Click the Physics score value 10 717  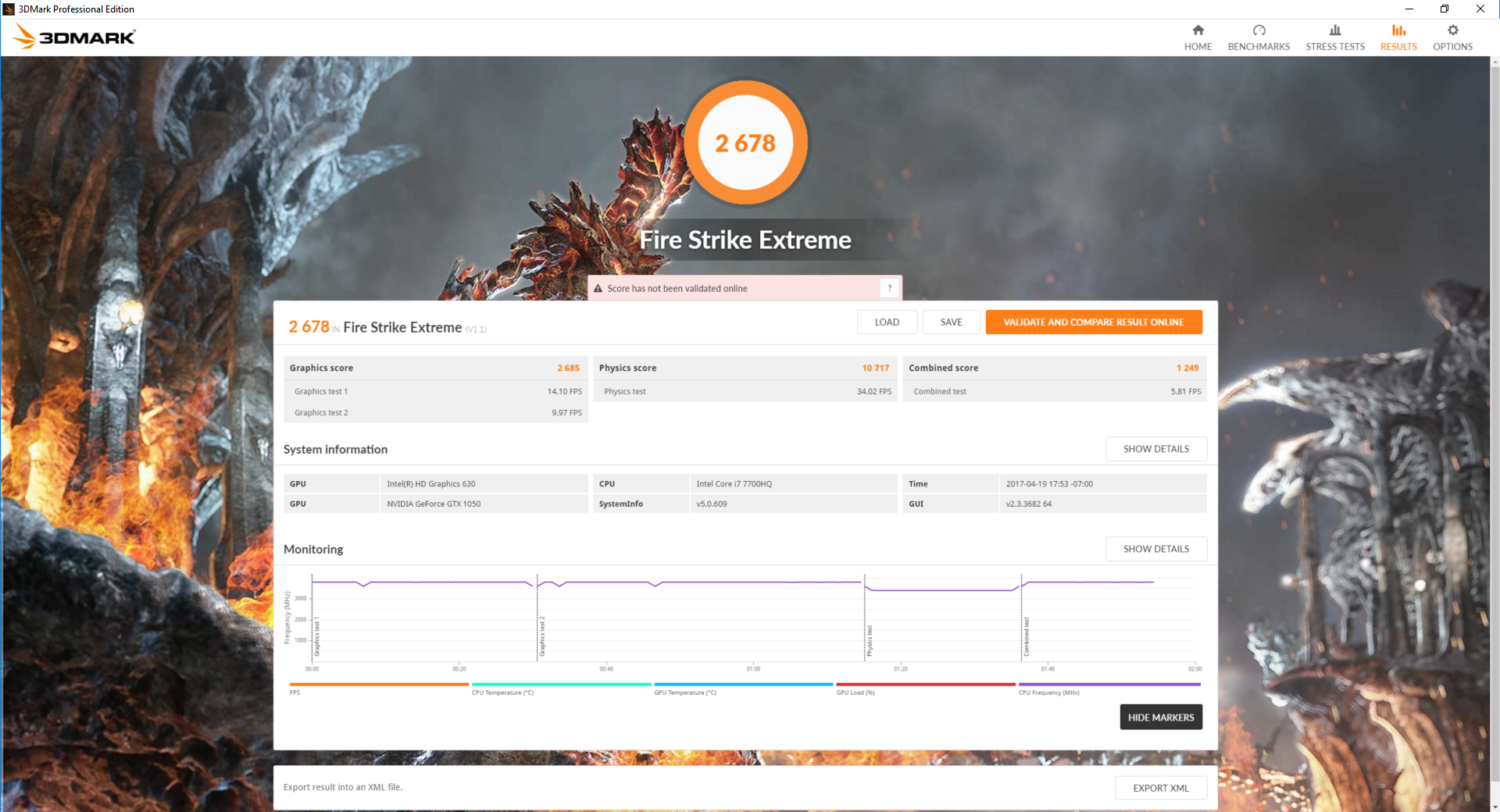pos(875,368)
